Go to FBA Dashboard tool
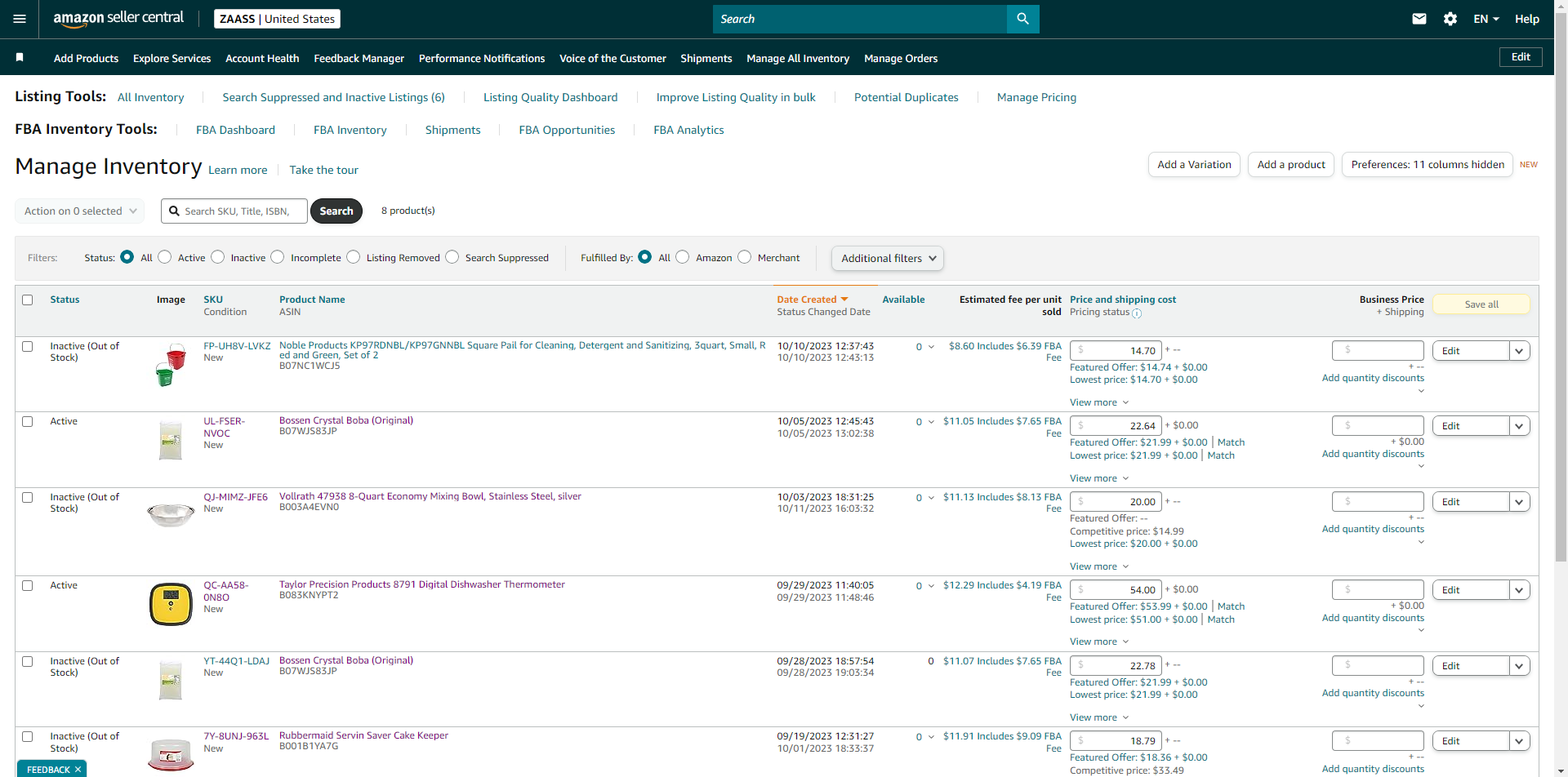The height and width of the screenshot is (777, 1568). [235, 130]
